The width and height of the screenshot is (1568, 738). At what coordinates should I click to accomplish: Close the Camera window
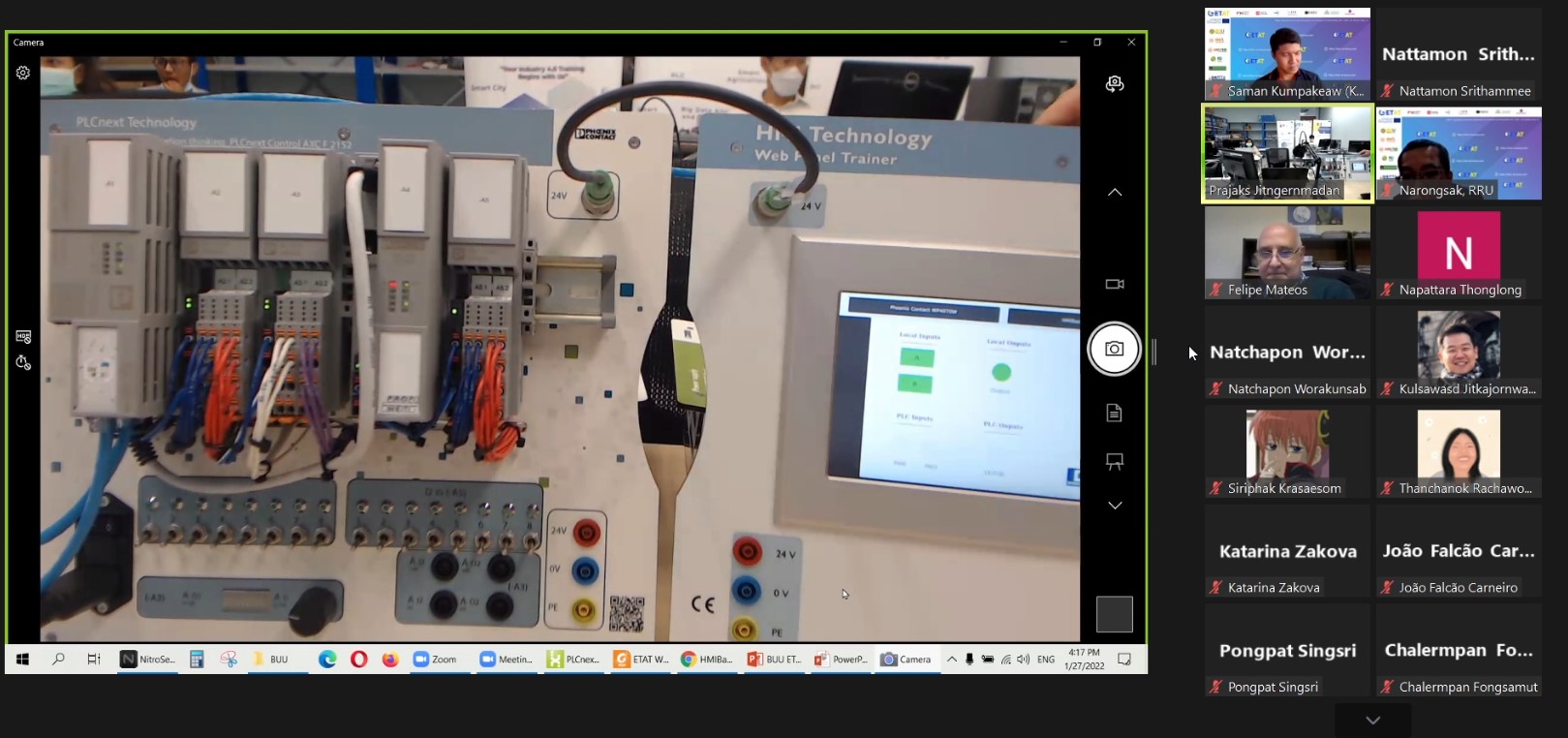[x=1131, y=43]
